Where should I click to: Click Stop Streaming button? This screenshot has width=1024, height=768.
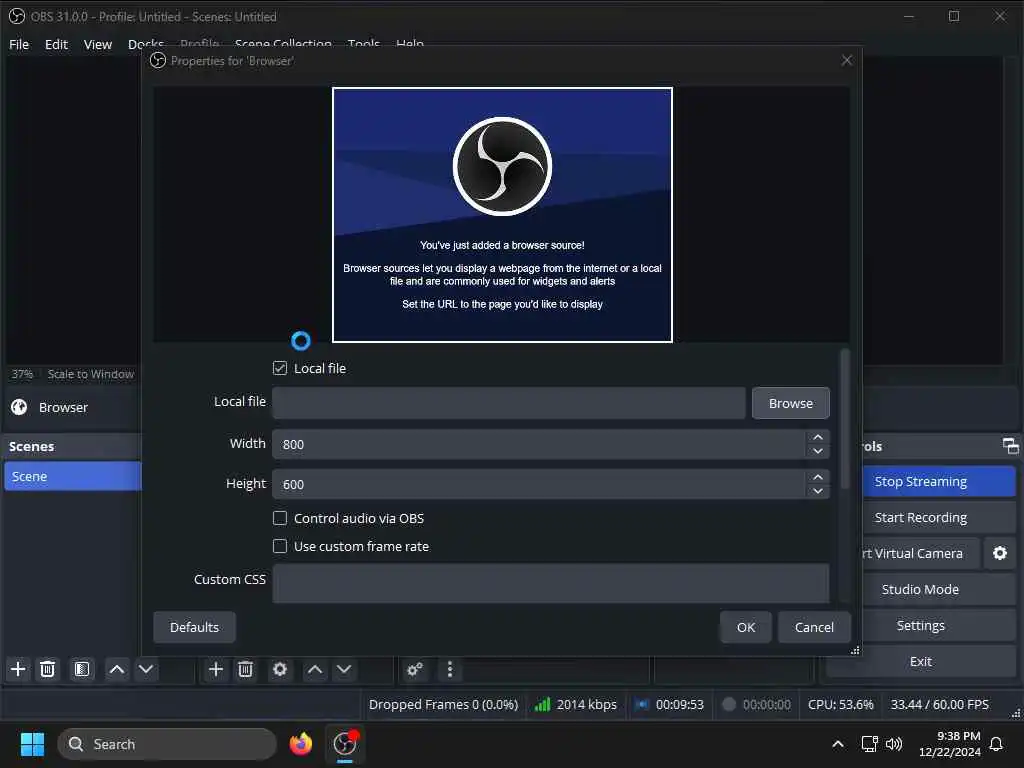coord(938,482)
